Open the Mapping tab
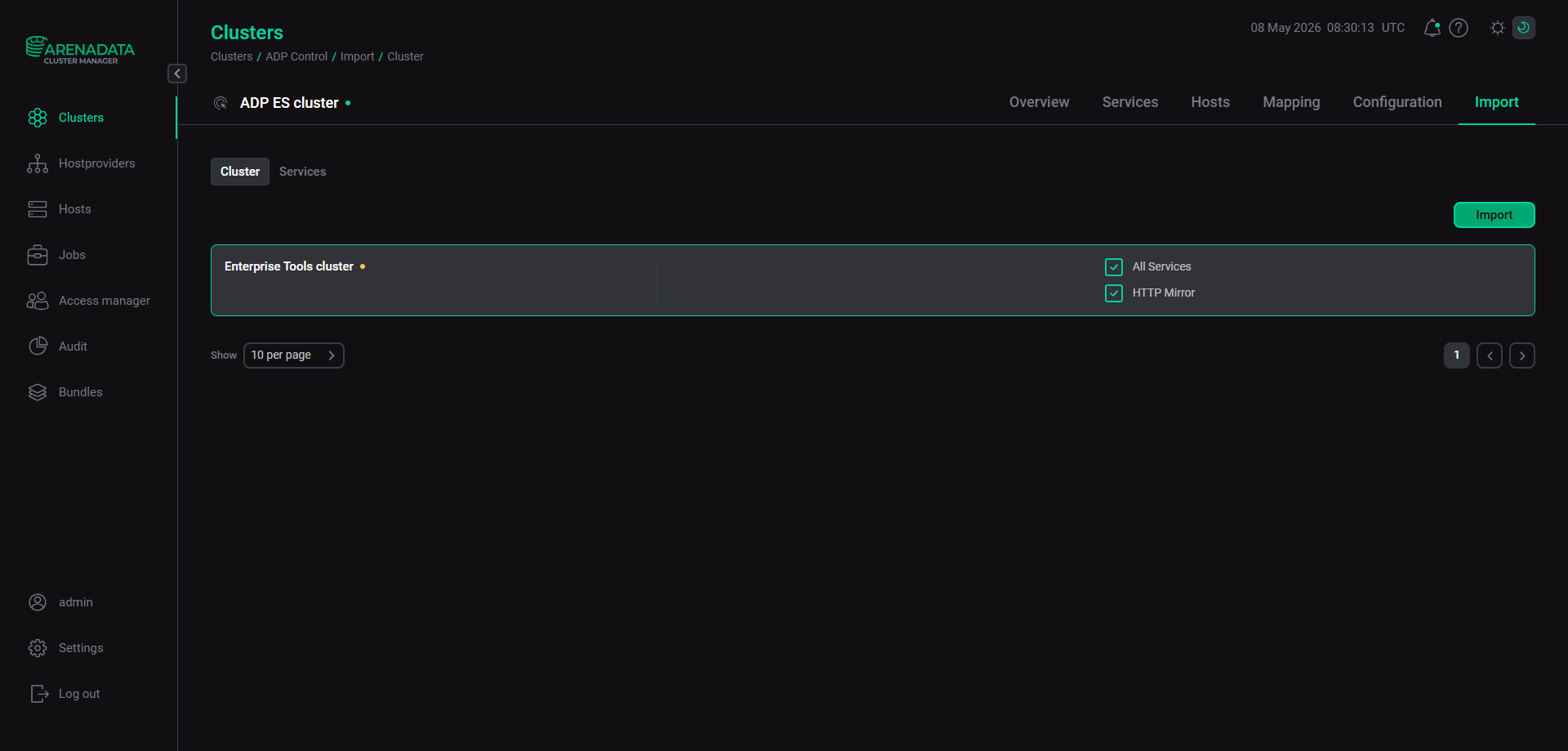The height and width of the screenshot is (751, 1568). tap(1291, 102)
